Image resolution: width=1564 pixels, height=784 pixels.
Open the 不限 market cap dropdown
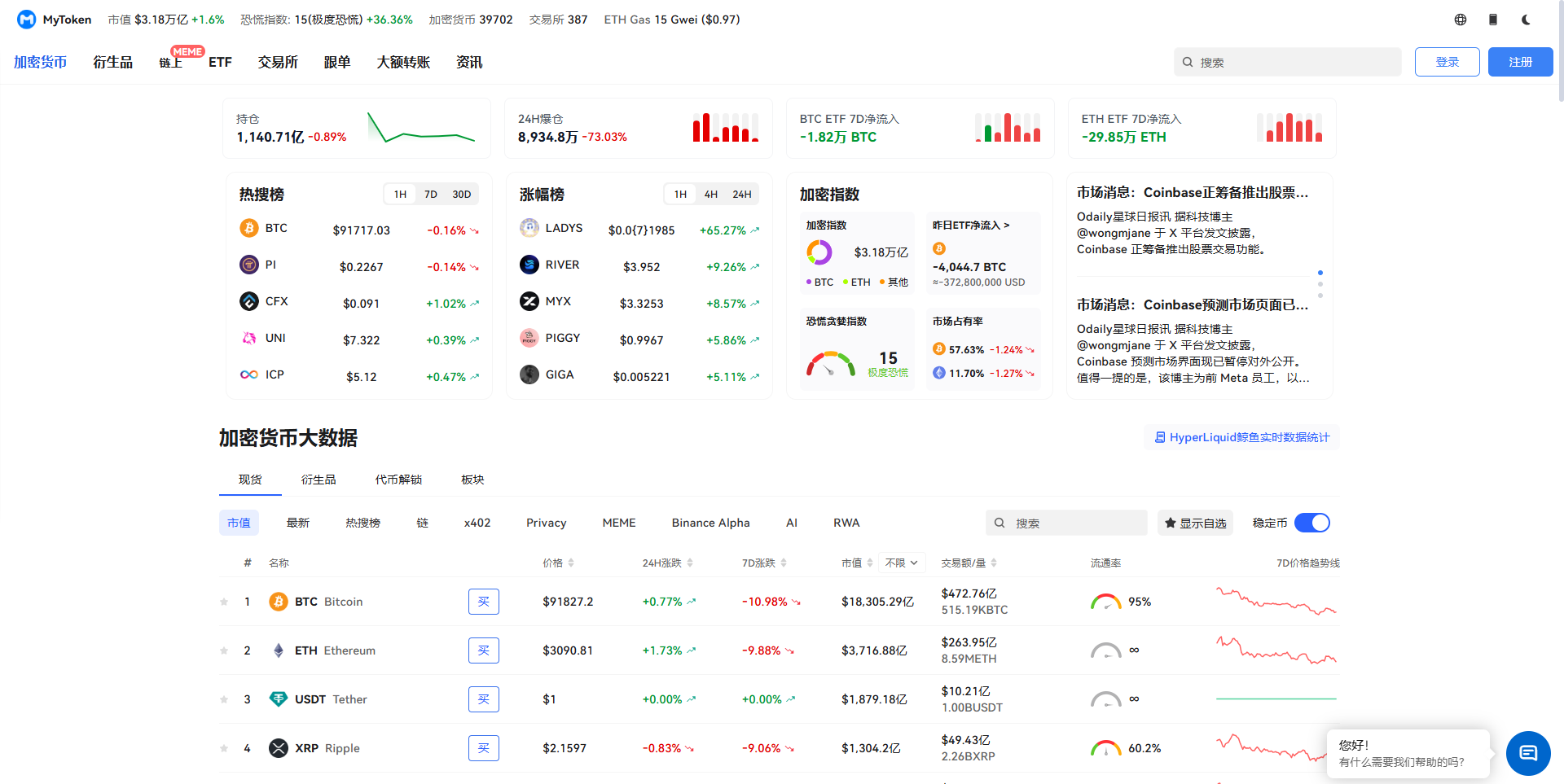point(901,562)
